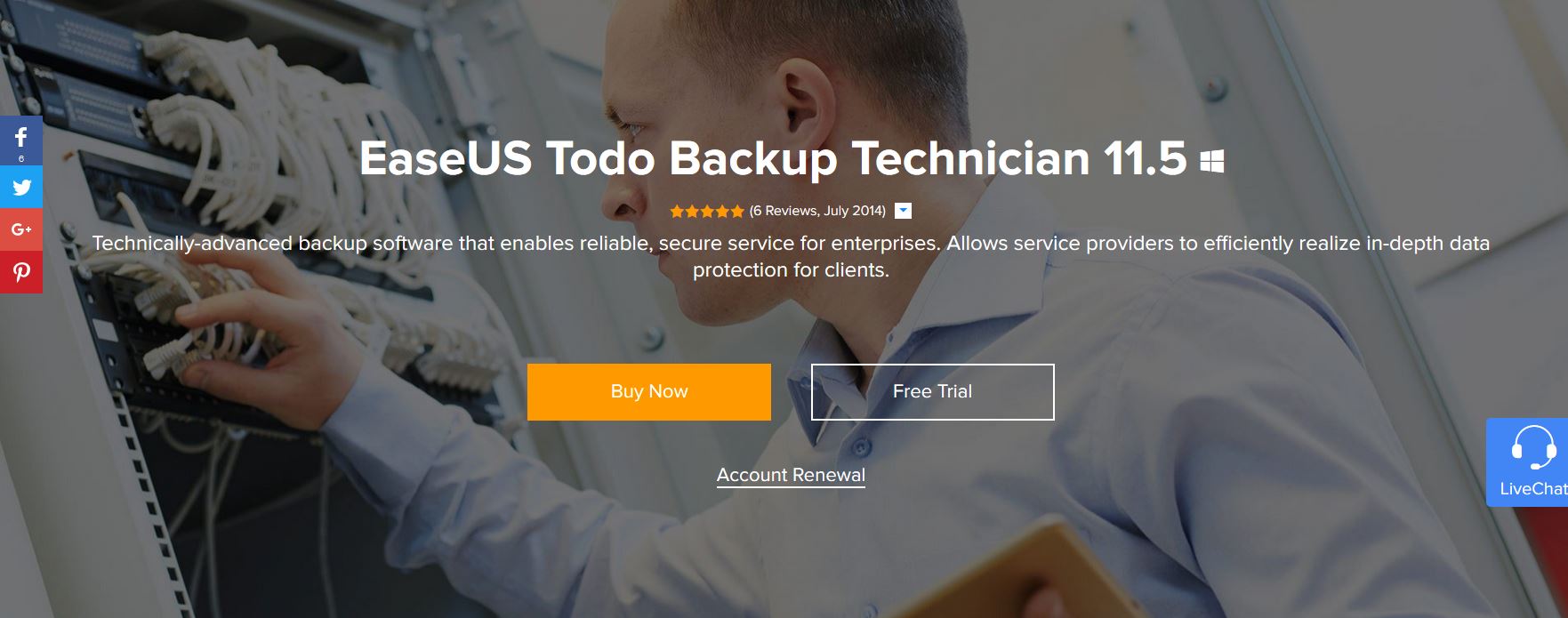
Task: Click the 'Technically-advanced backup software' description line
Action: [791, 244]
